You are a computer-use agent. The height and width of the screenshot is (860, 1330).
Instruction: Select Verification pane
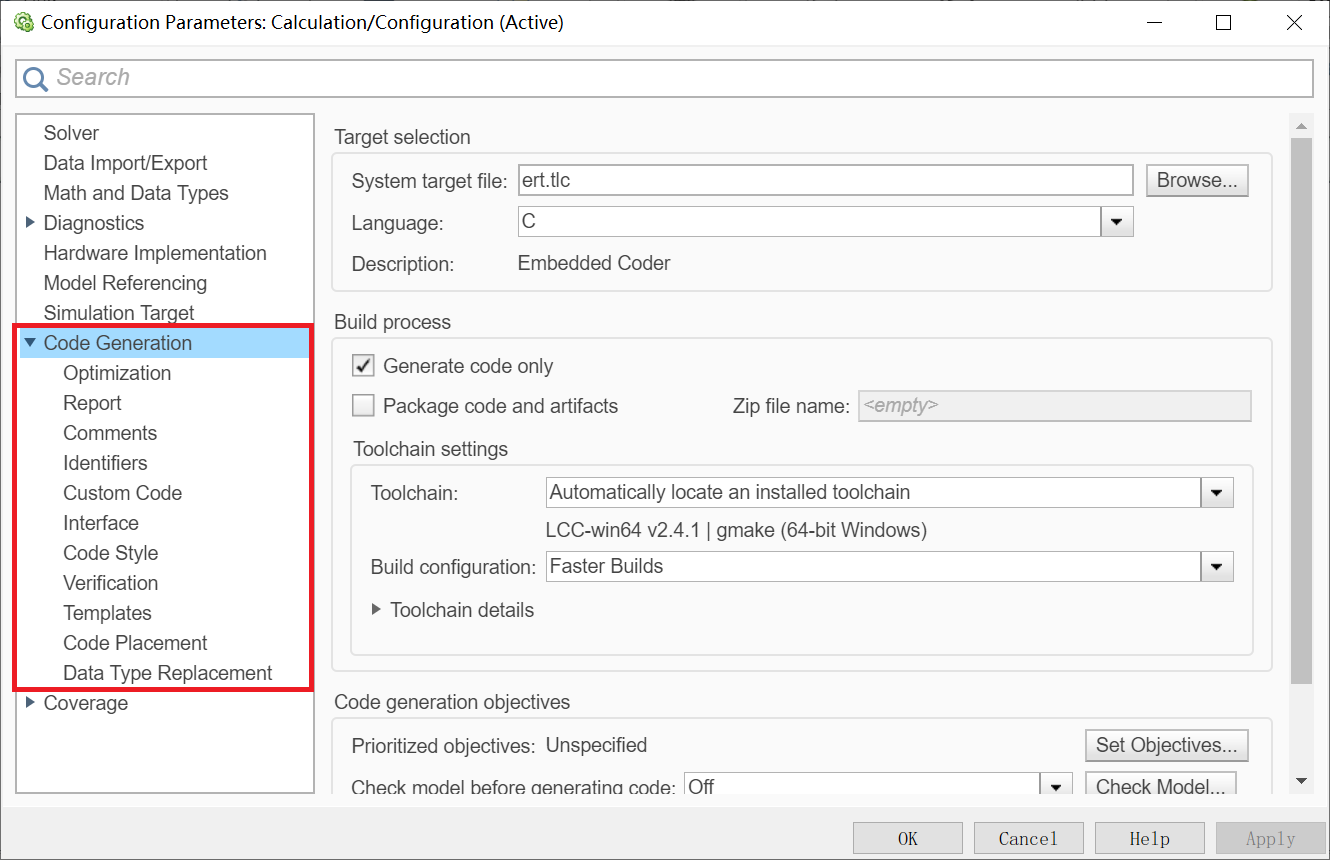pyautogui.click(x=110, y=583)
